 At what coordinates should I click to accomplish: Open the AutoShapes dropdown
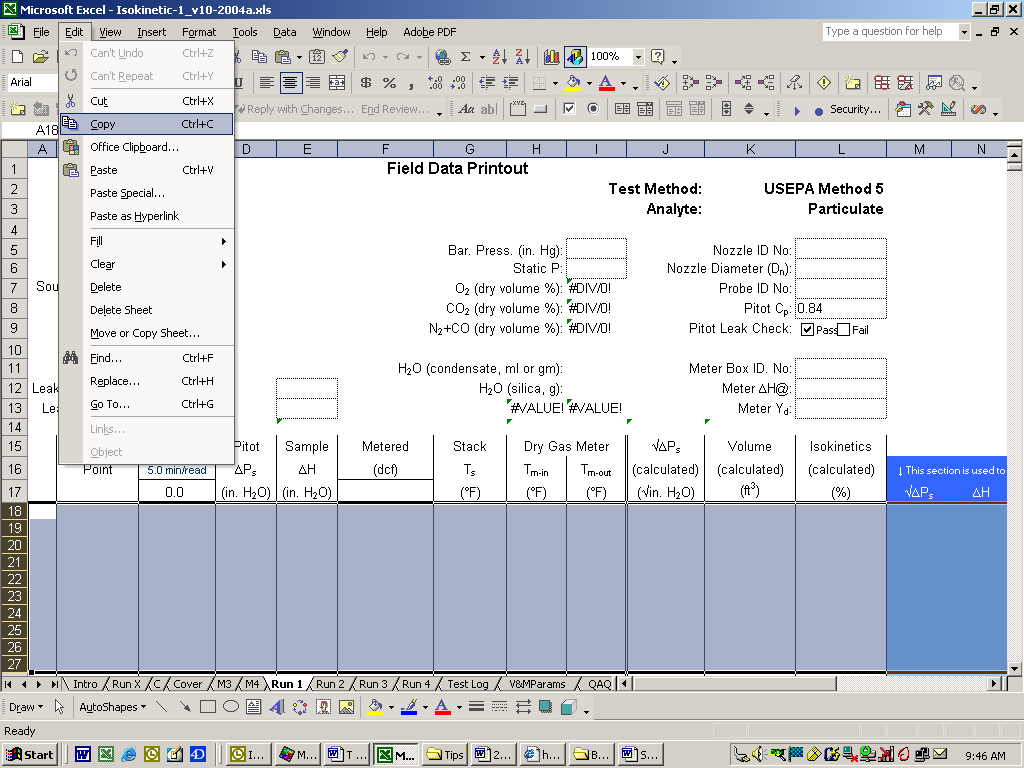click(x=112, y=707)
